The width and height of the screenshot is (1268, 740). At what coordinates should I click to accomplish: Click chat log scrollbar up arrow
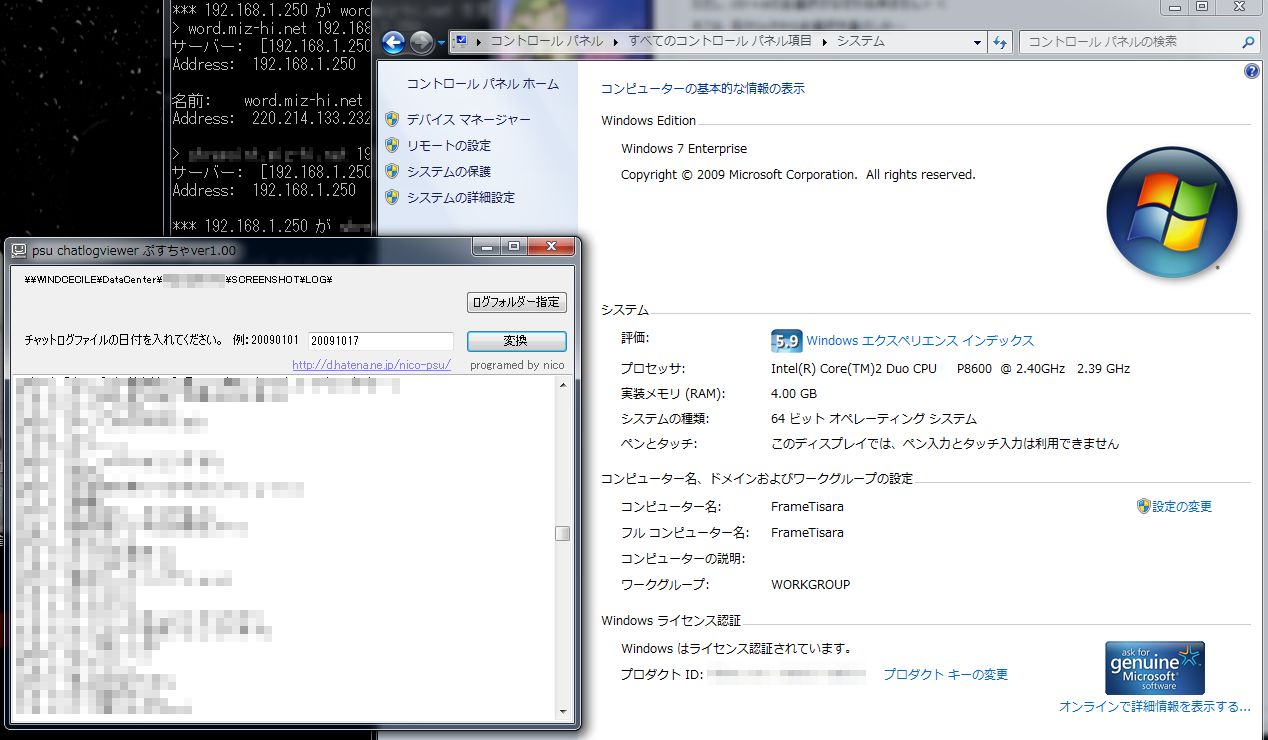[563, 386]
